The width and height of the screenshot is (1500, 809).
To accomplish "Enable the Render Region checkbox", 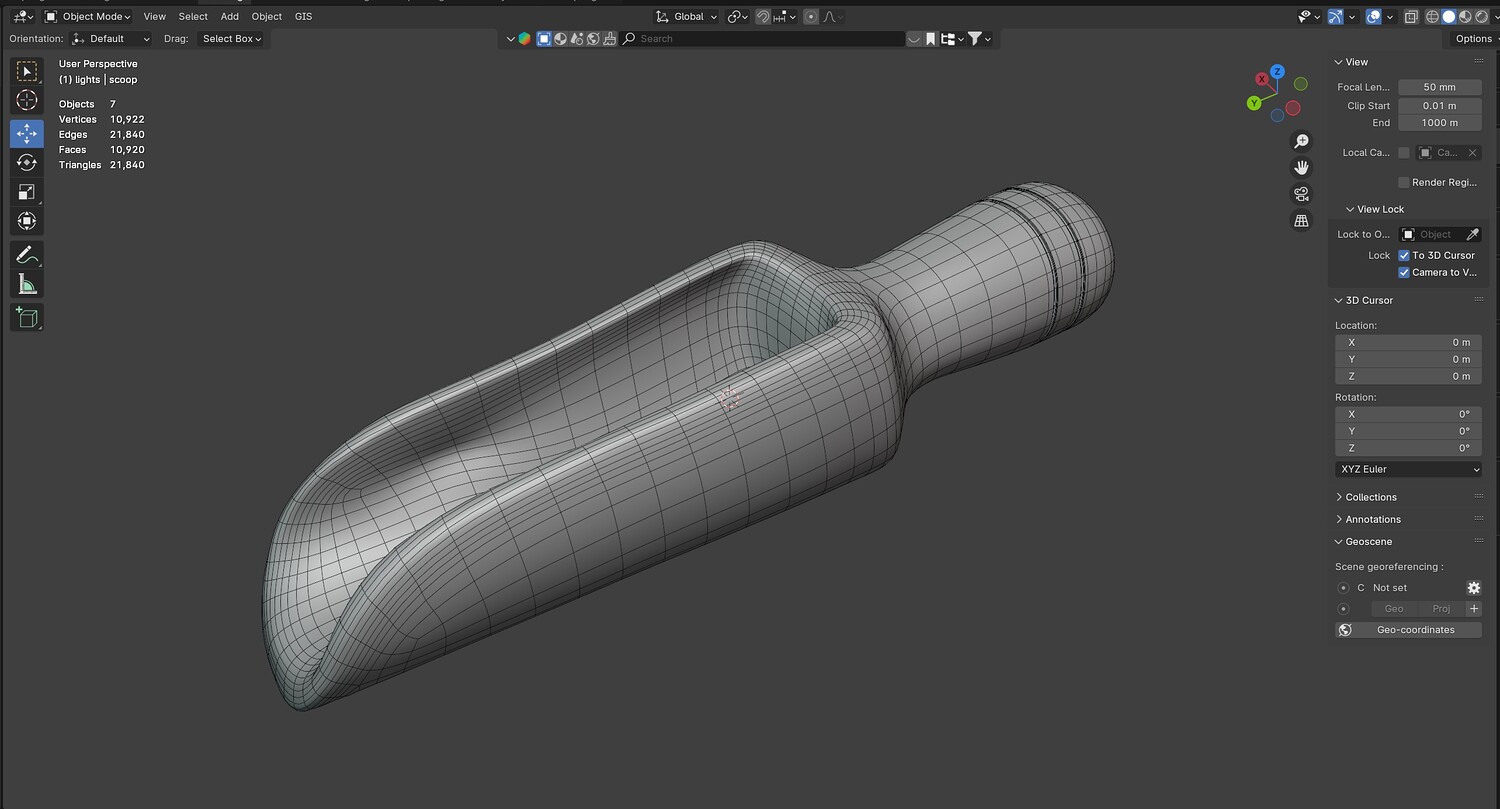I will 1404,182.
